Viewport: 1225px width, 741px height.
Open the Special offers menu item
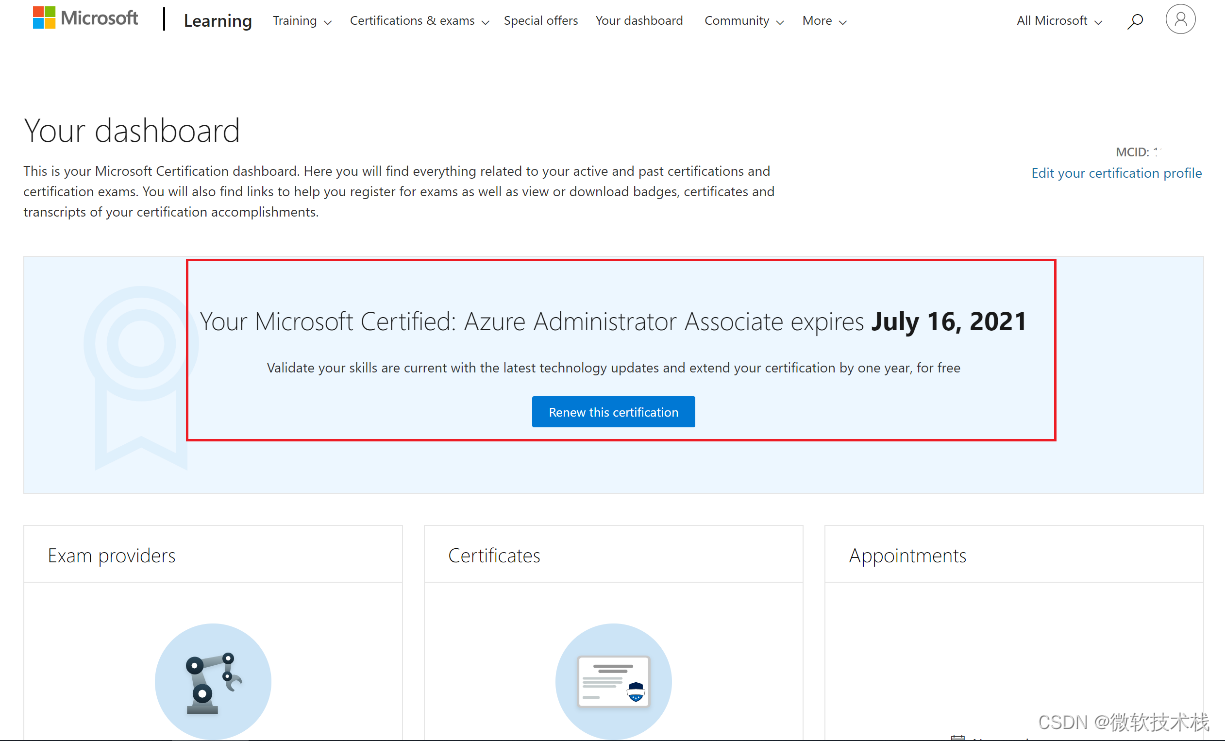(x=541, y=21)
